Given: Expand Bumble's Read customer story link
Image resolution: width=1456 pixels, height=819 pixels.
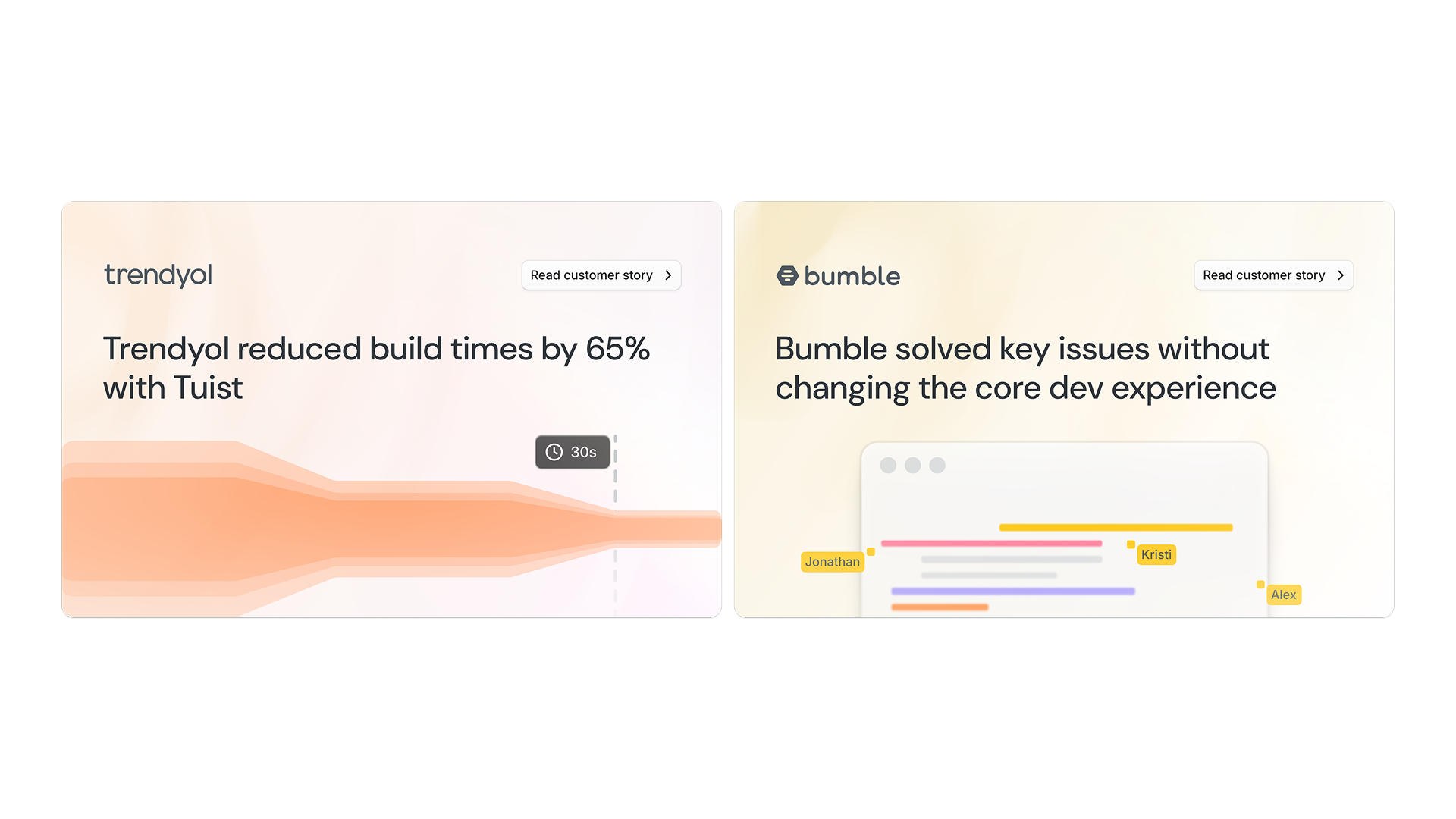Looking at the screenshot, I should pos(1273,275).
